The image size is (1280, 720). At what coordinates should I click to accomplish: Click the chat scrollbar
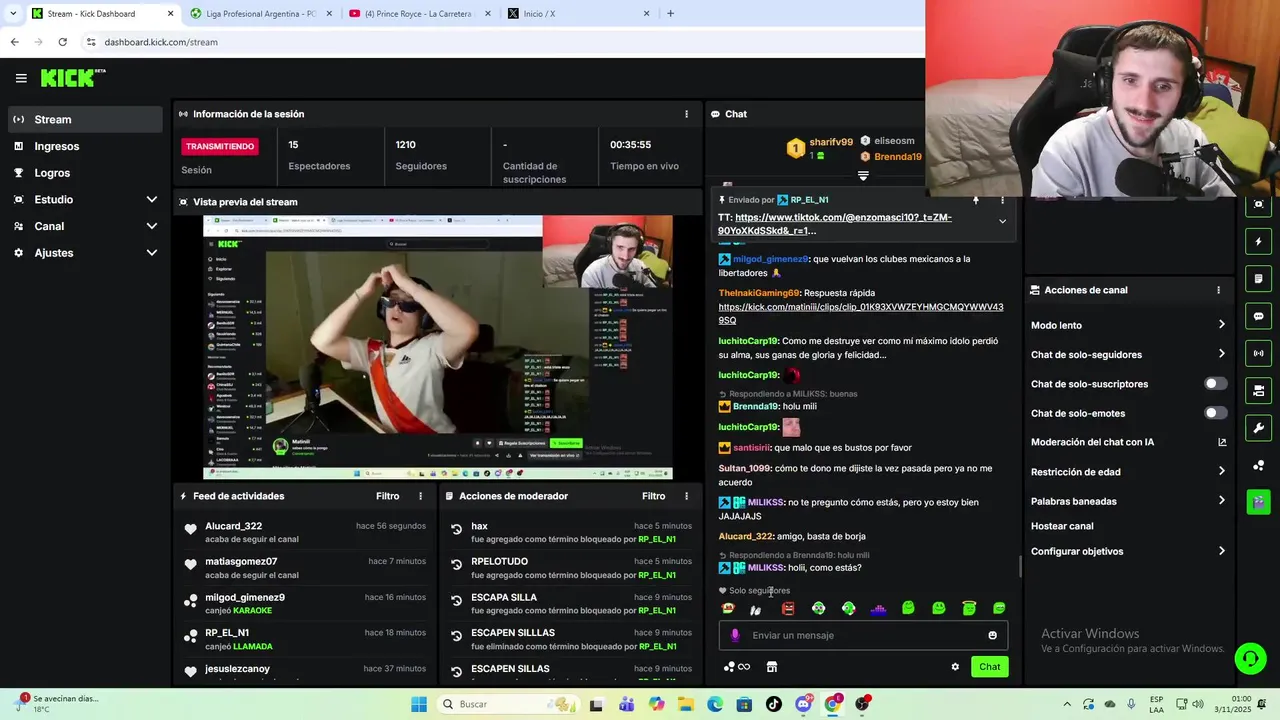[1020, 567]
